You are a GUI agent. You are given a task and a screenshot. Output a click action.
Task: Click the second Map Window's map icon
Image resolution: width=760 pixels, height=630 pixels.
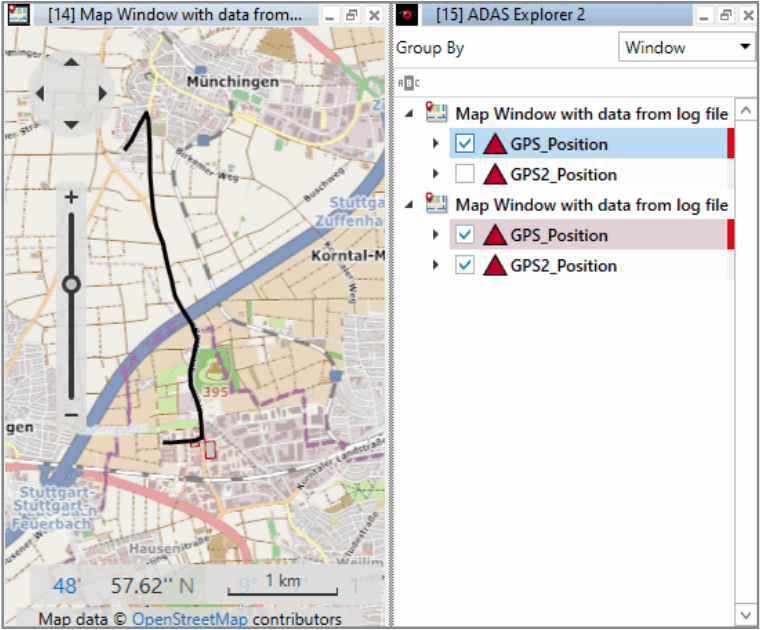pyautogui.click(x=436, y=203)
